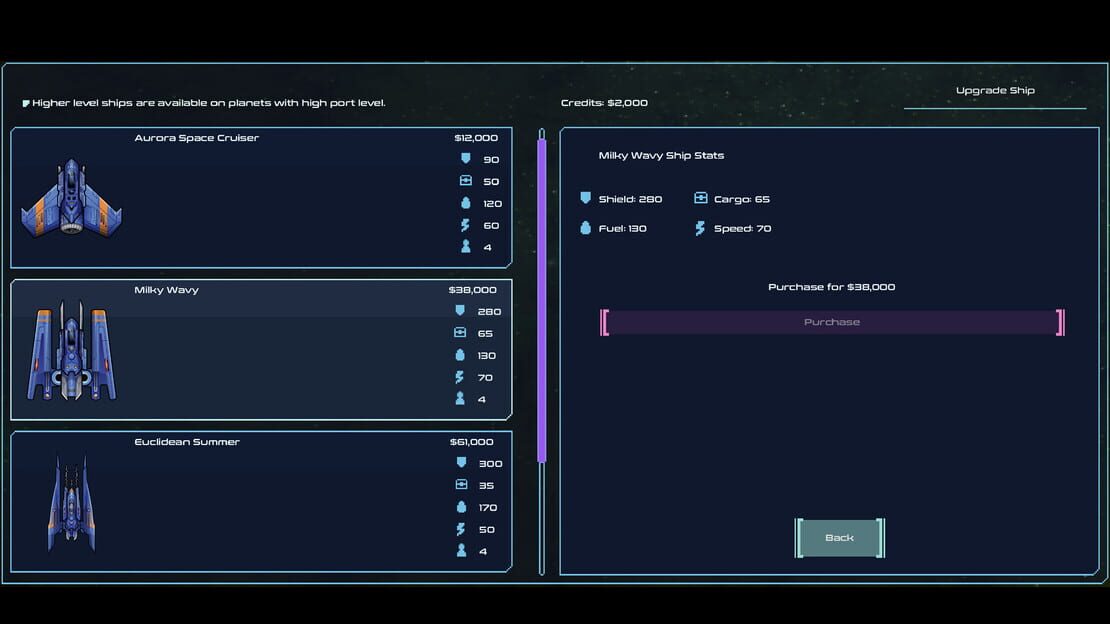Click the fuel drop icon on the Milky Wavy card

[x=460, y=354]
